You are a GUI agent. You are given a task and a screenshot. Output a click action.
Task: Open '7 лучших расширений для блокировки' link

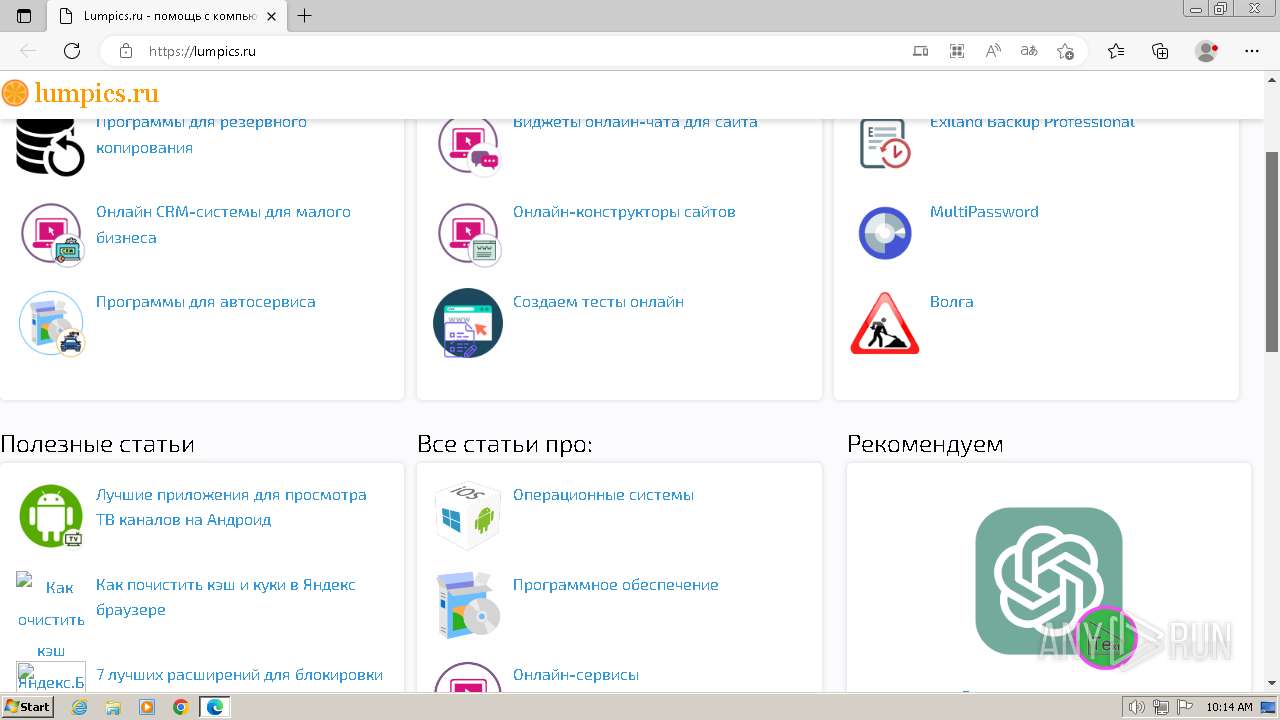pyautogui.click(x=239, y=675)
